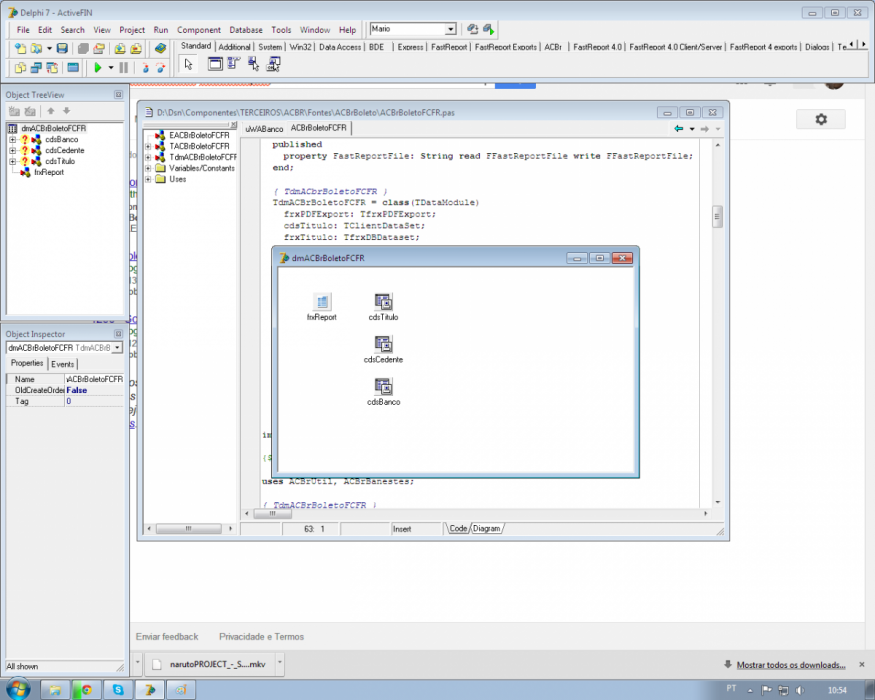Image resolution: width=875 pixels, height=700 pixels.
Task: Click the gear settings icon in browser window
Action: click(821, 119)
